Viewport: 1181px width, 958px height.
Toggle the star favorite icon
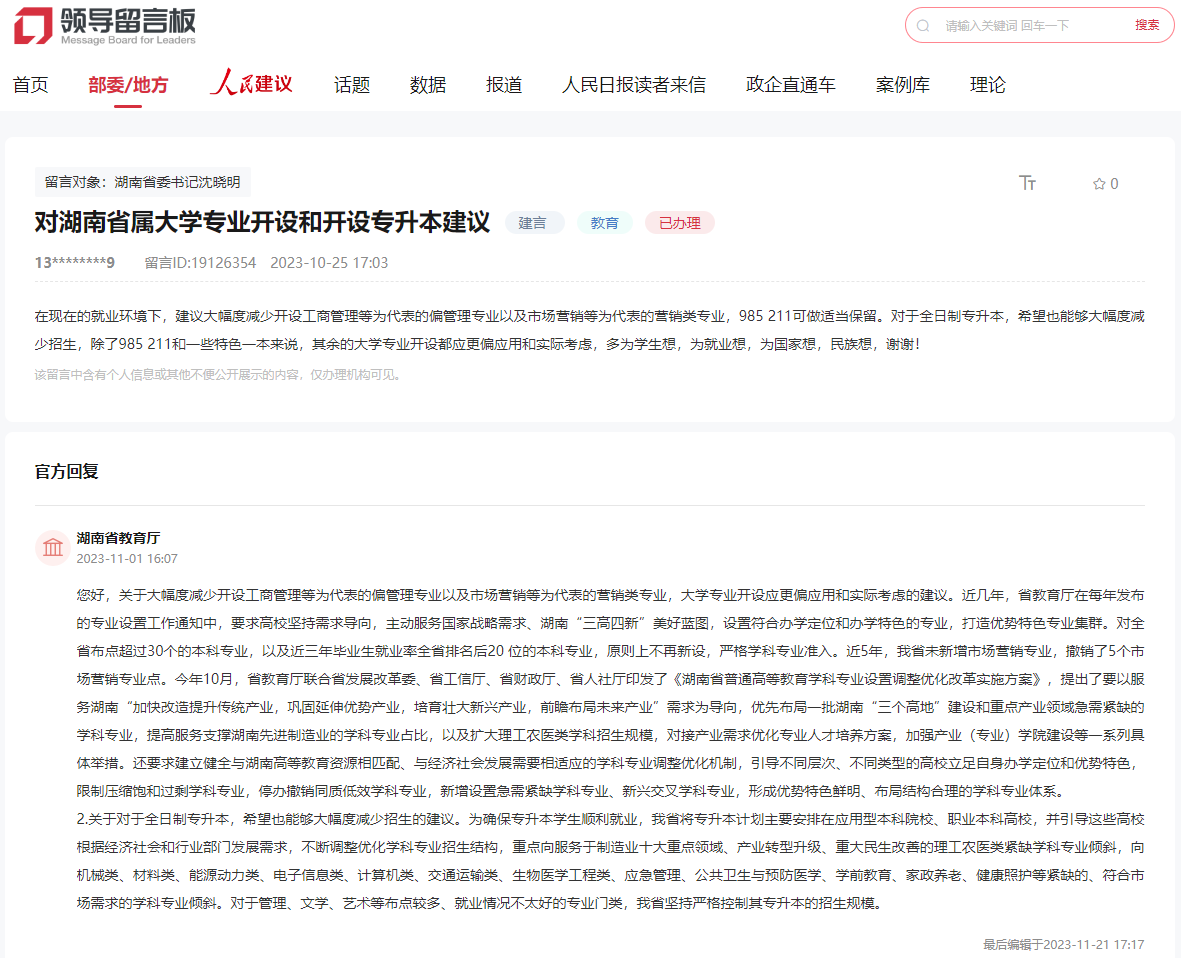click(x=1097, y=183)
